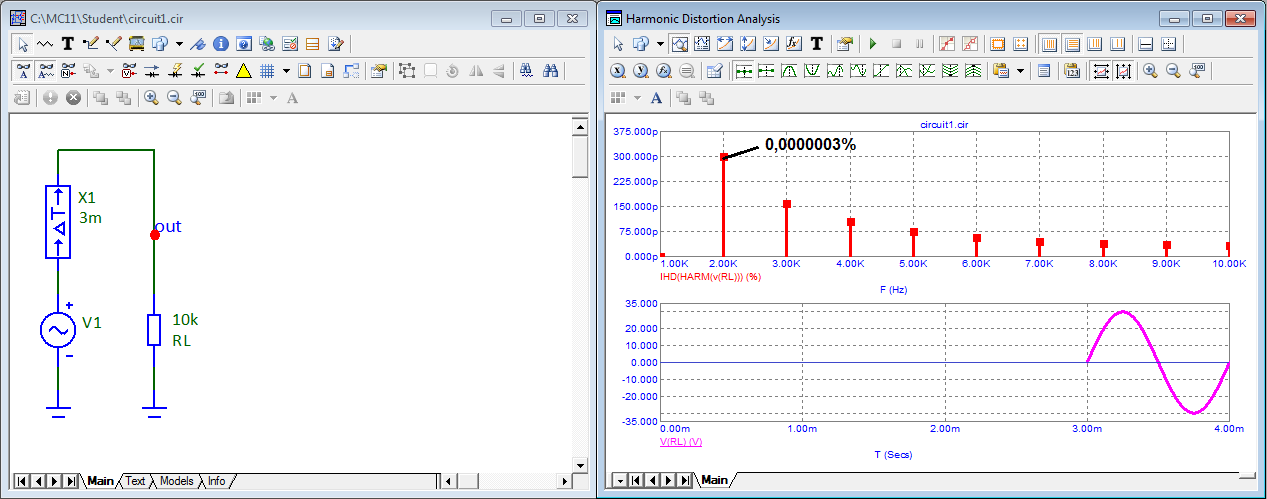Click the peak cursor icon in analysis toolbar
Viewport: 1267px width, 499px height.
789,71
